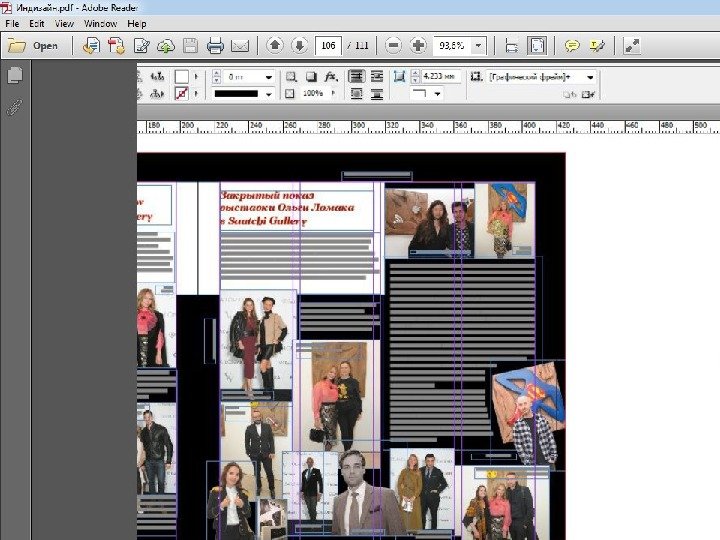
Task: Zoom in with the plus button
Action: tap(418, 45)
